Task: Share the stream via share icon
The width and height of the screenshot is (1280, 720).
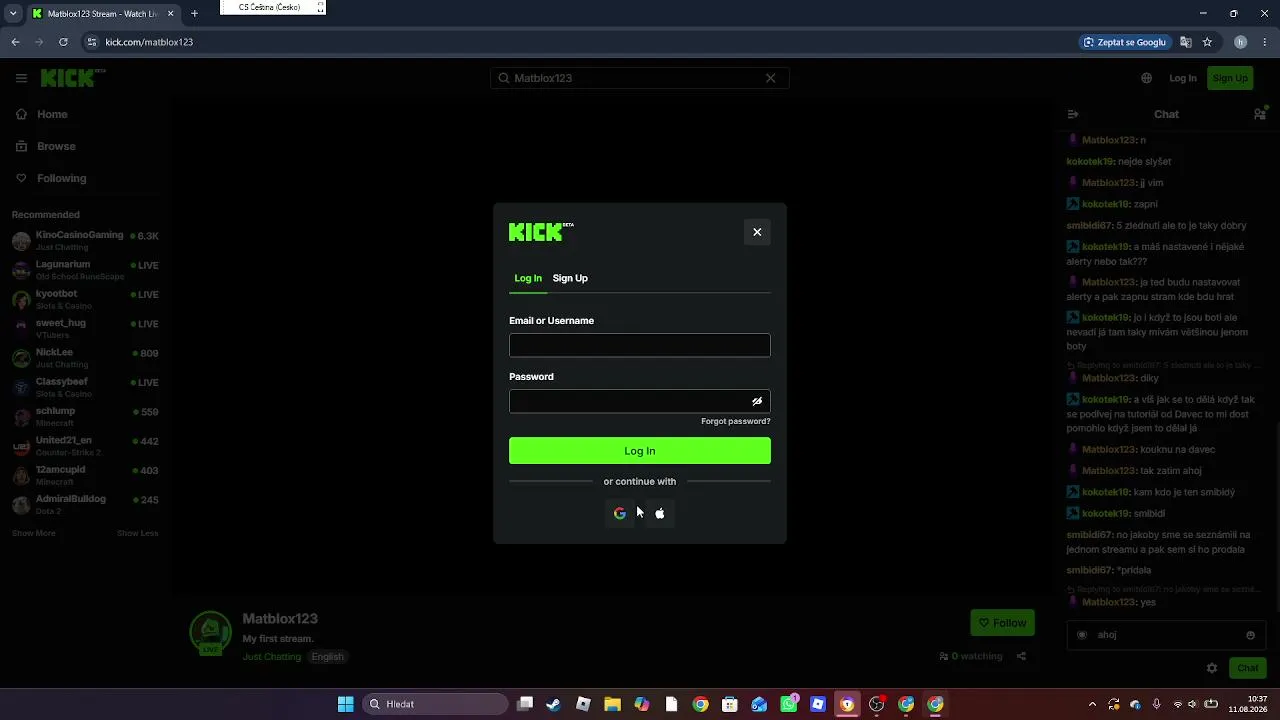Action: [1021, 656]
